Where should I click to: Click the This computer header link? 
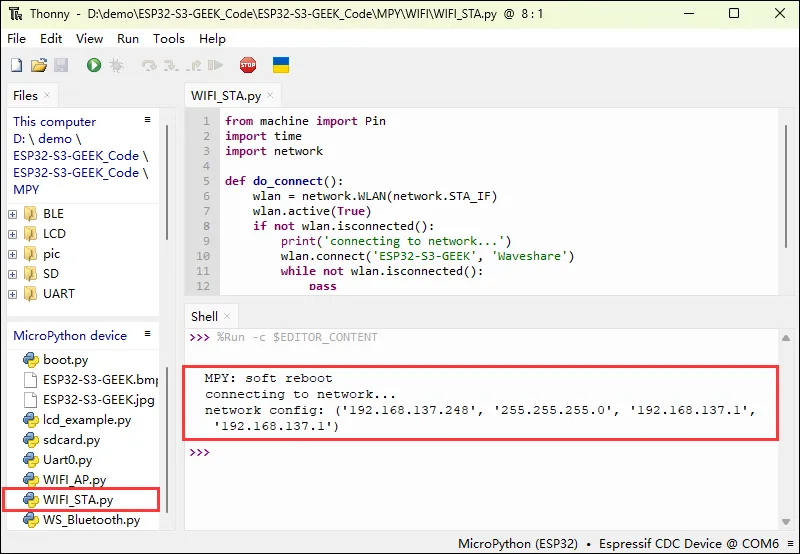tap(54, 122)
